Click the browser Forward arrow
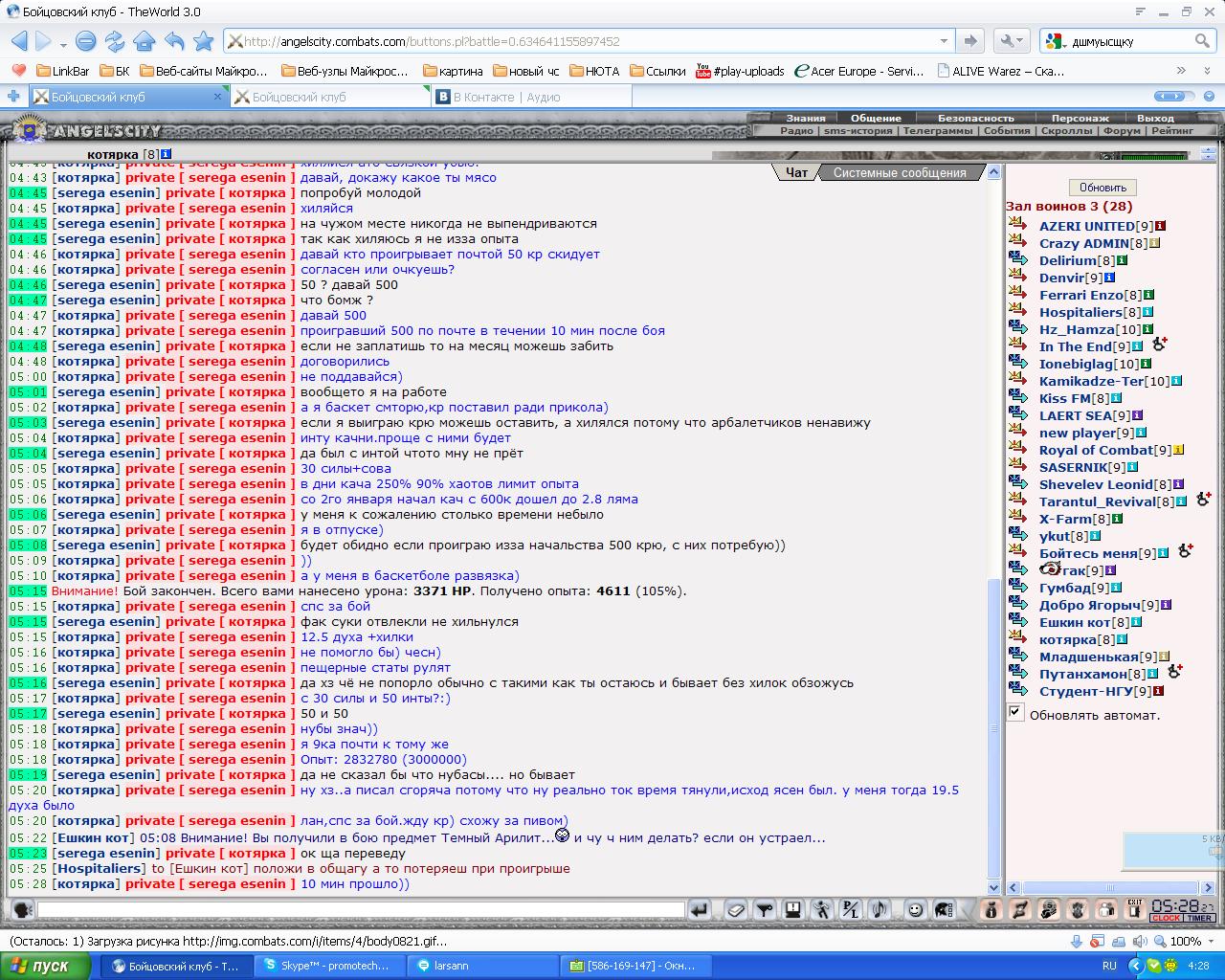 44,41
